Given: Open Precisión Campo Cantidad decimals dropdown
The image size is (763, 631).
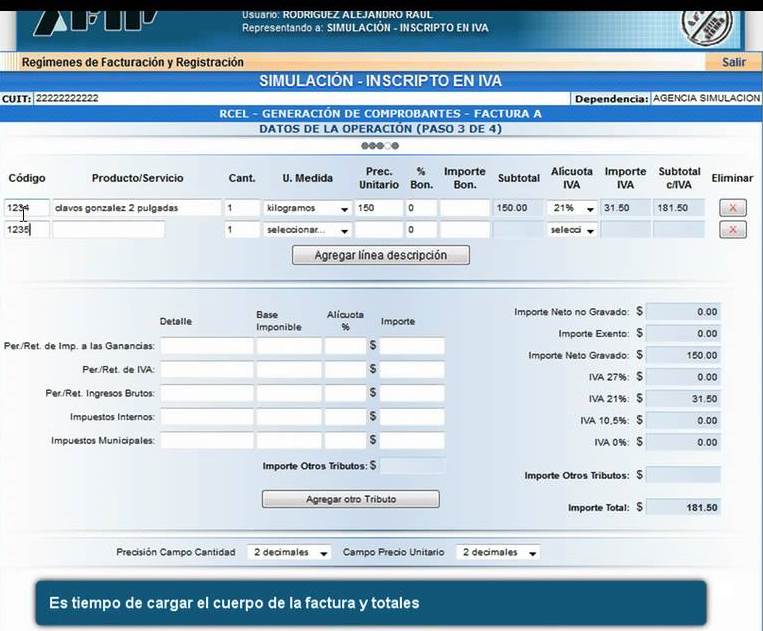Looking at the screenshot, I should click(289, 552).
